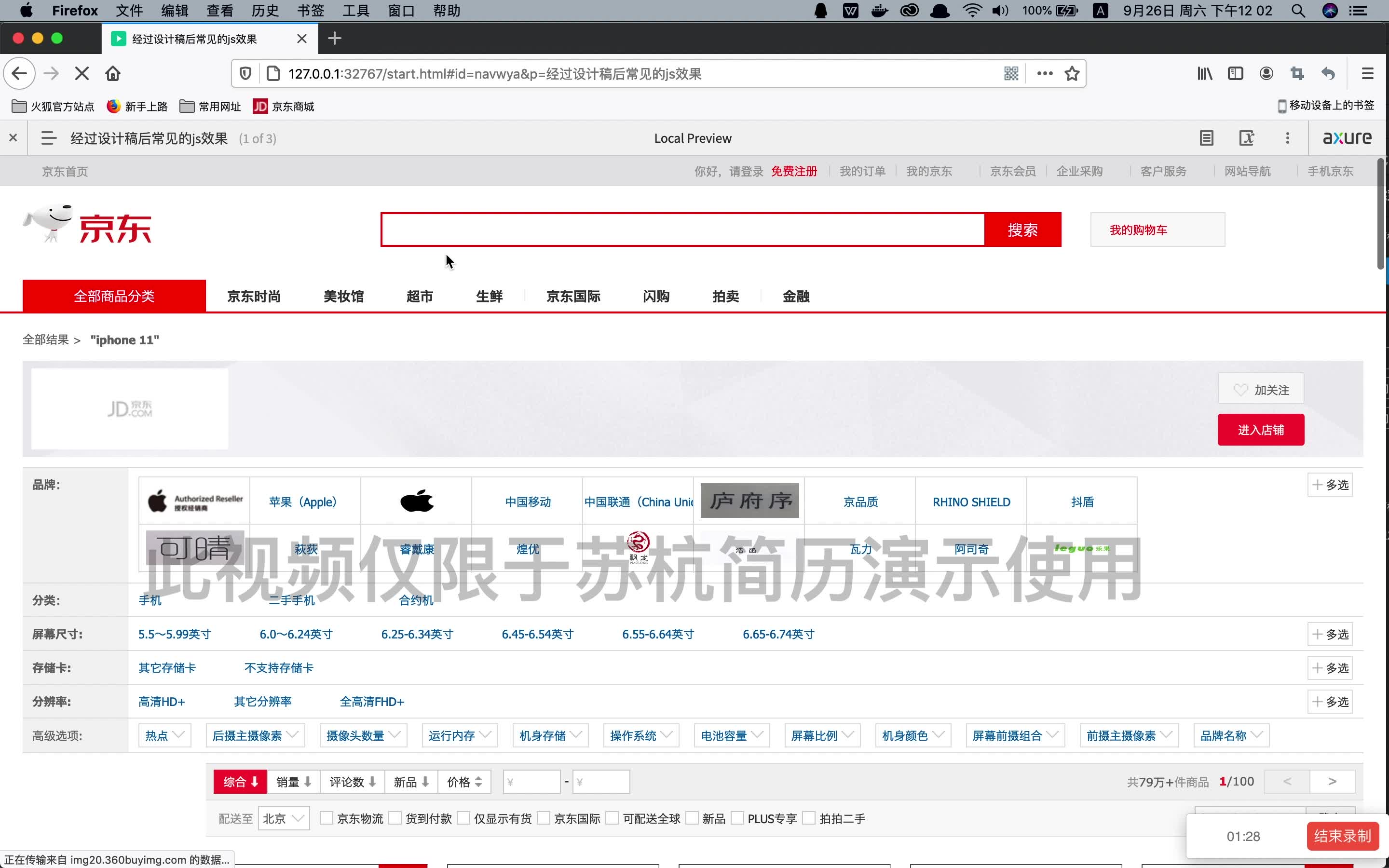
Task: Open page actions three-dot menu in address bar
Action: [x=1045, y=73]
